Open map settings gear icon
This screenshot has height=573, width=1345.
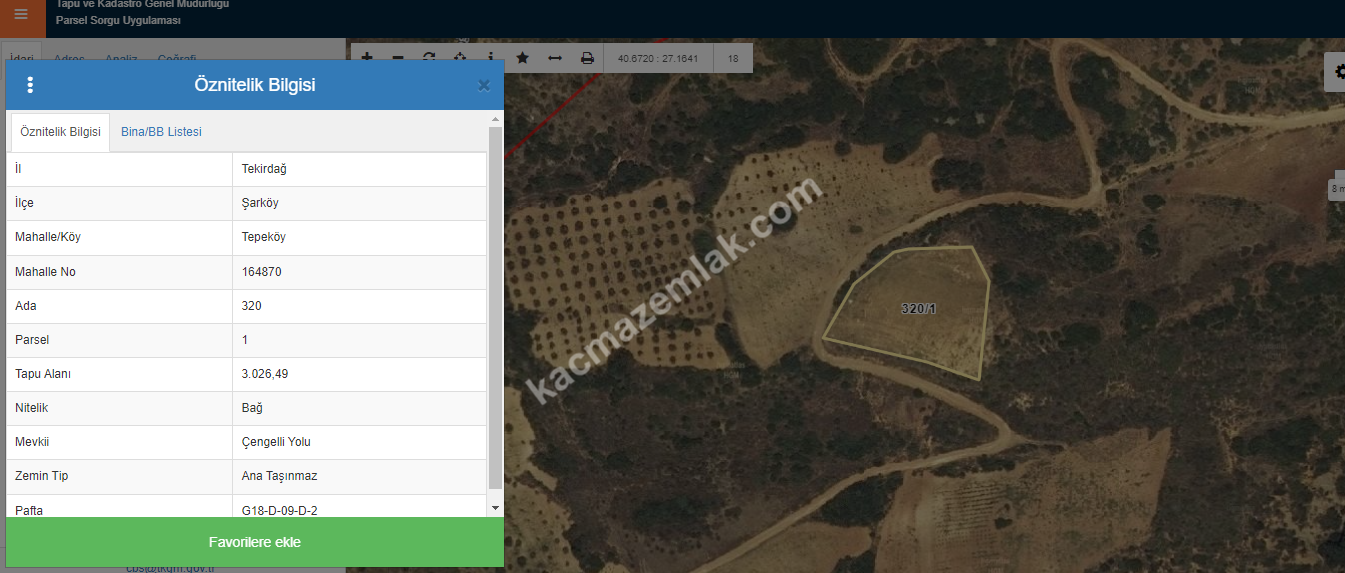[x=1337, y=72]
